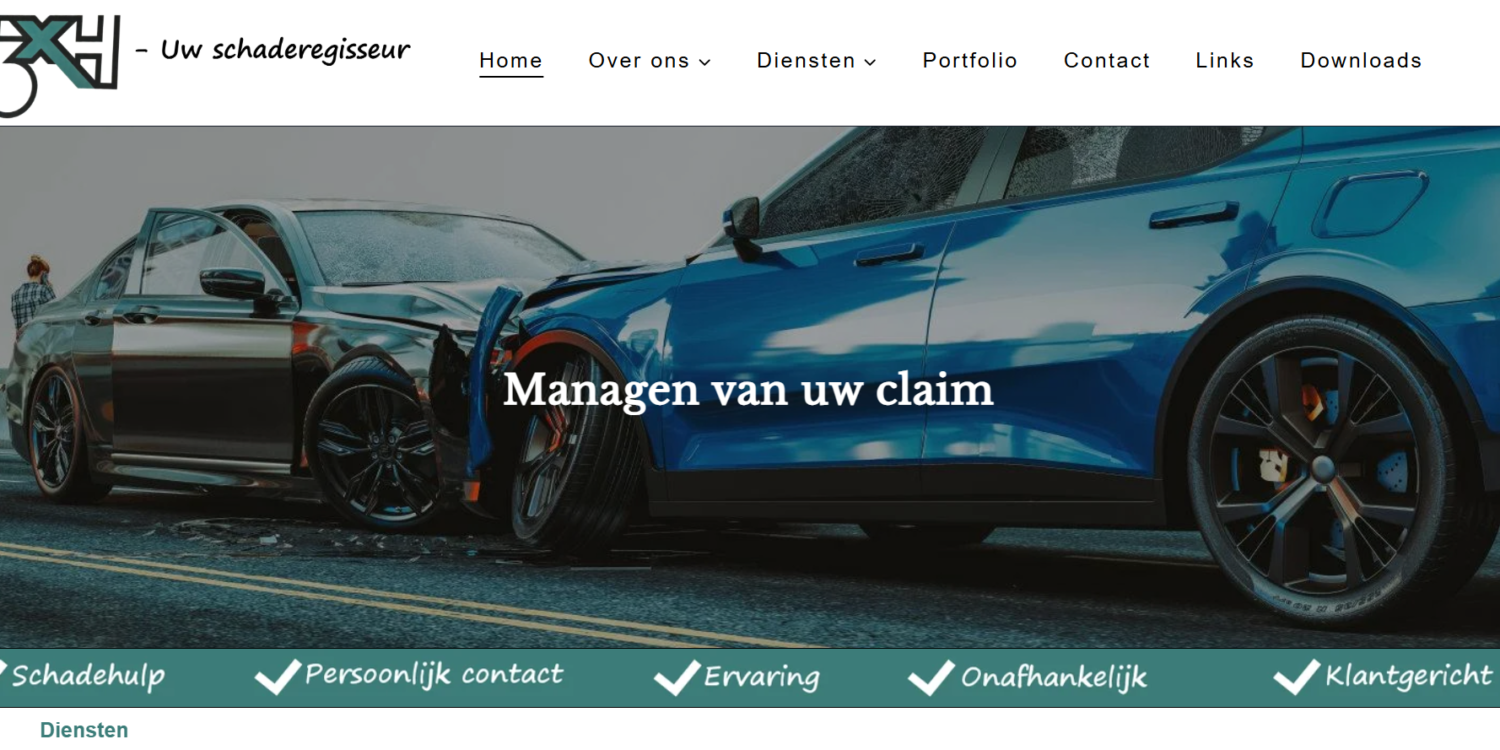This screenshot has height=750, width=1500.
Task: Expand the Diensten chevron arrow
Action: click(x=870, y=62)
